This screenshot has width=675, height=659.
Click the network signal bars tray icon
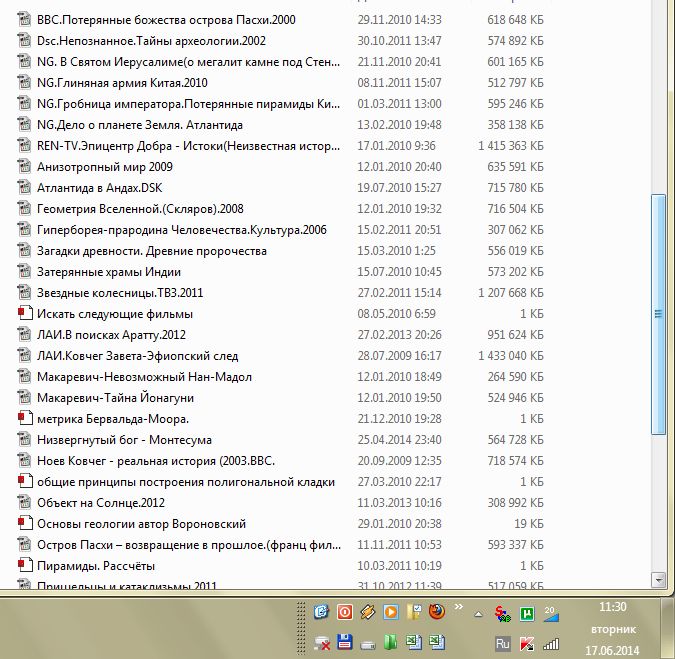click(551, 643)
